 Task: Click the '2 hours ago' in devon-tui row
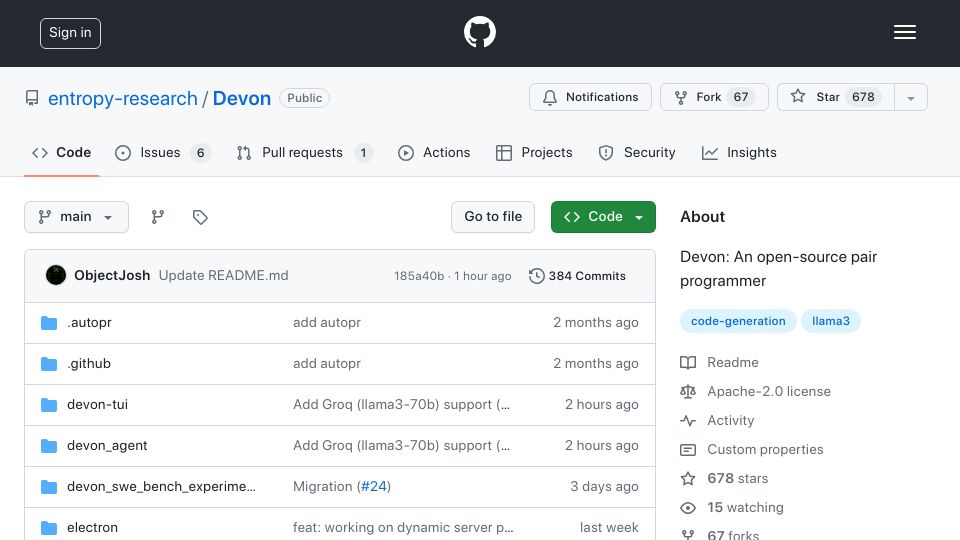(x=601, y=405)
